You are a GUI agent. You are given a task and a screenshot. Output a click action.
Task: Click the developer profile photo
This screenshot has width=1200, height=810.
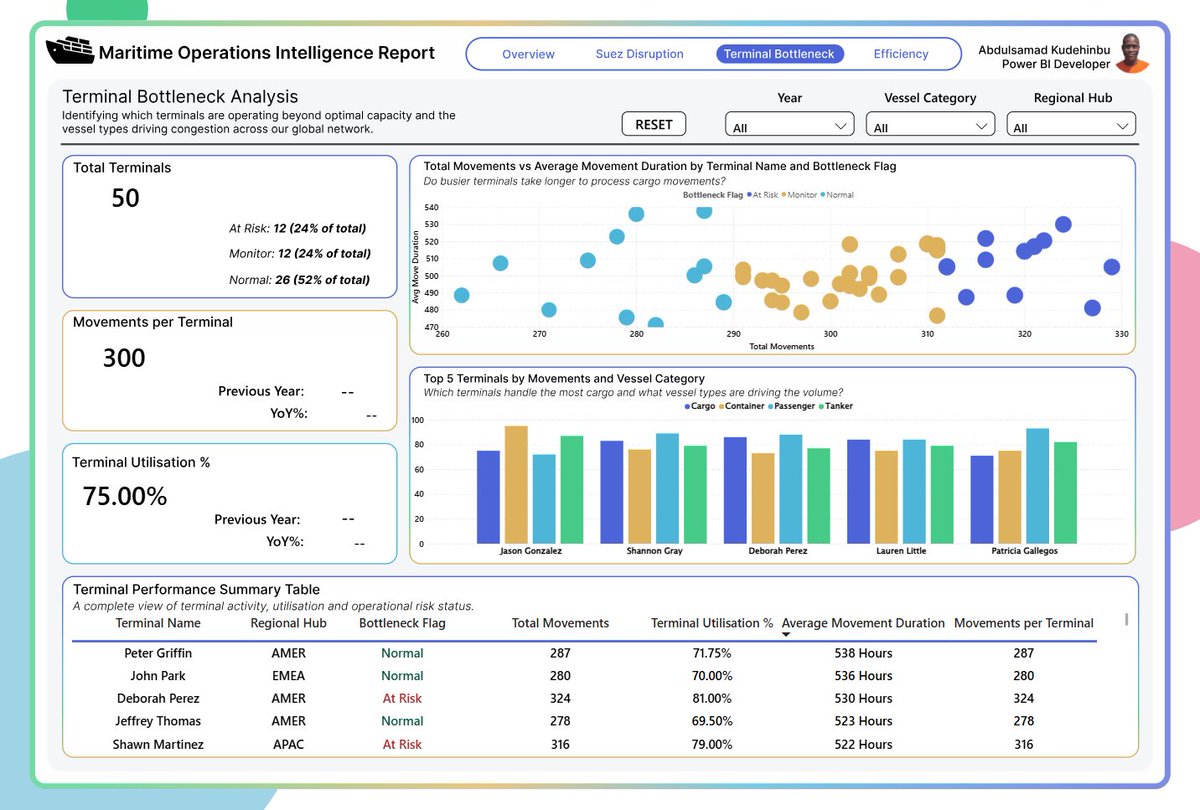click(x=1131, y=53)
